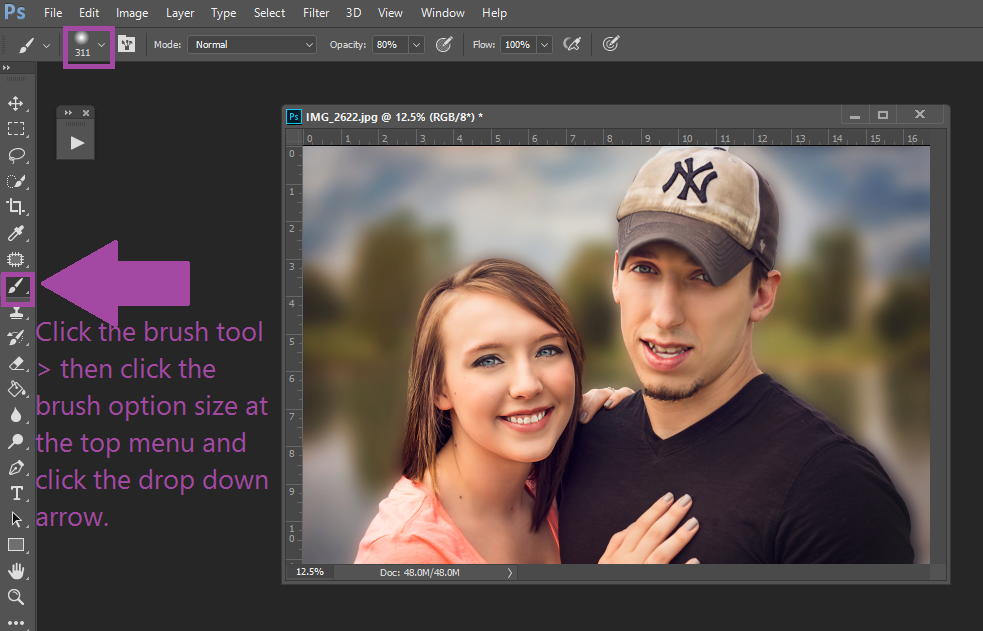
Task: Click the 12.5% zoom level field
Action: pyautogui.click(x=310, y=572)
